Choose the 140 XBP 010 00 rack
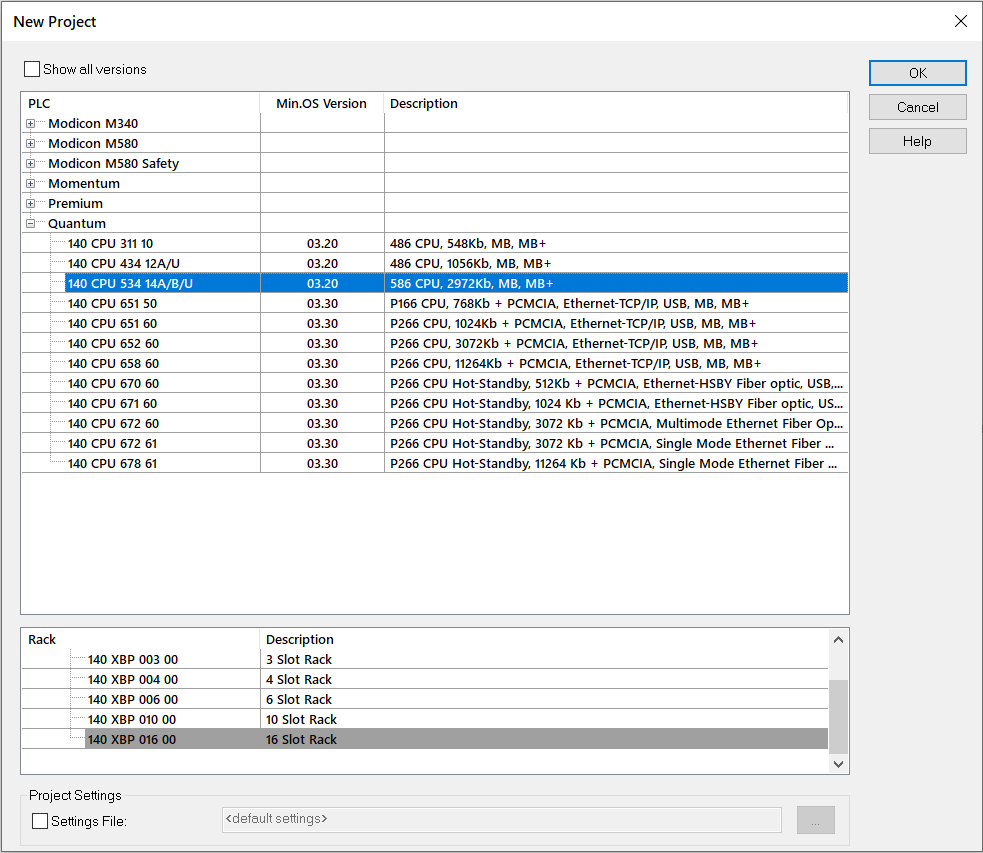This screenshot has width=983, height=853. (424, 720)
